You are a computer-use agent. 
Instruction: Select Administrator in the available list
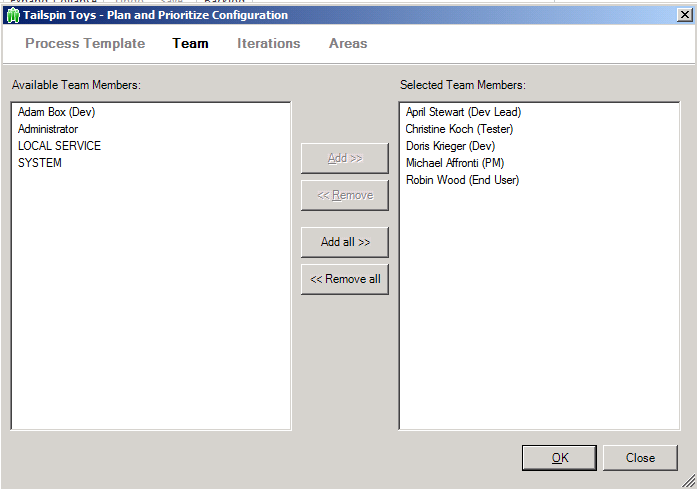tap(48, 129)
